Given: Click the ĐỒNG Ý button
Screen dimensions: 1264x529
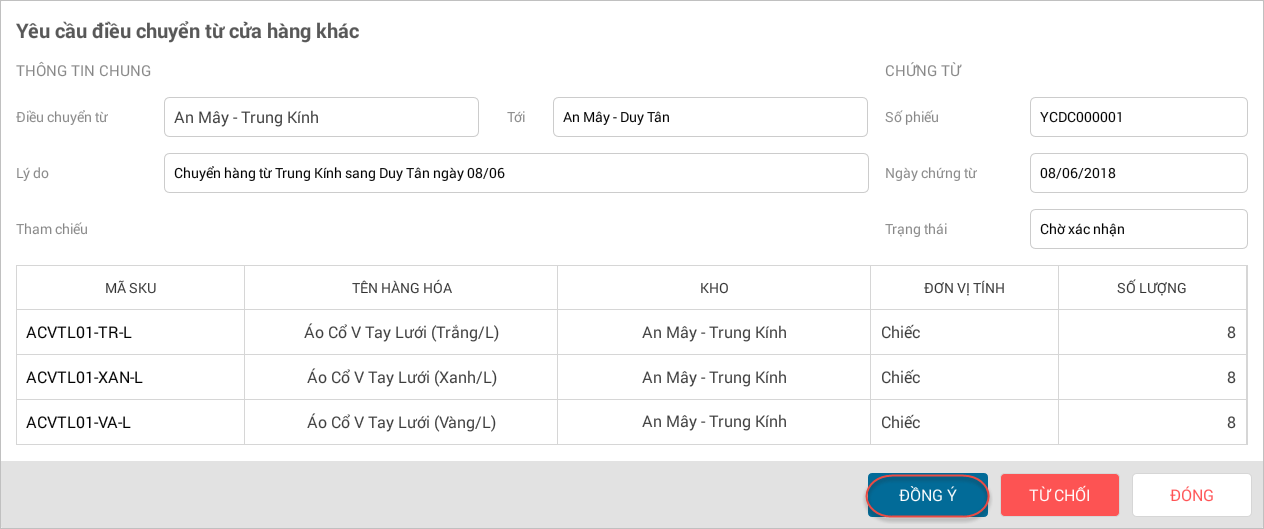Looking at the screenshot, I should (927, 495).
